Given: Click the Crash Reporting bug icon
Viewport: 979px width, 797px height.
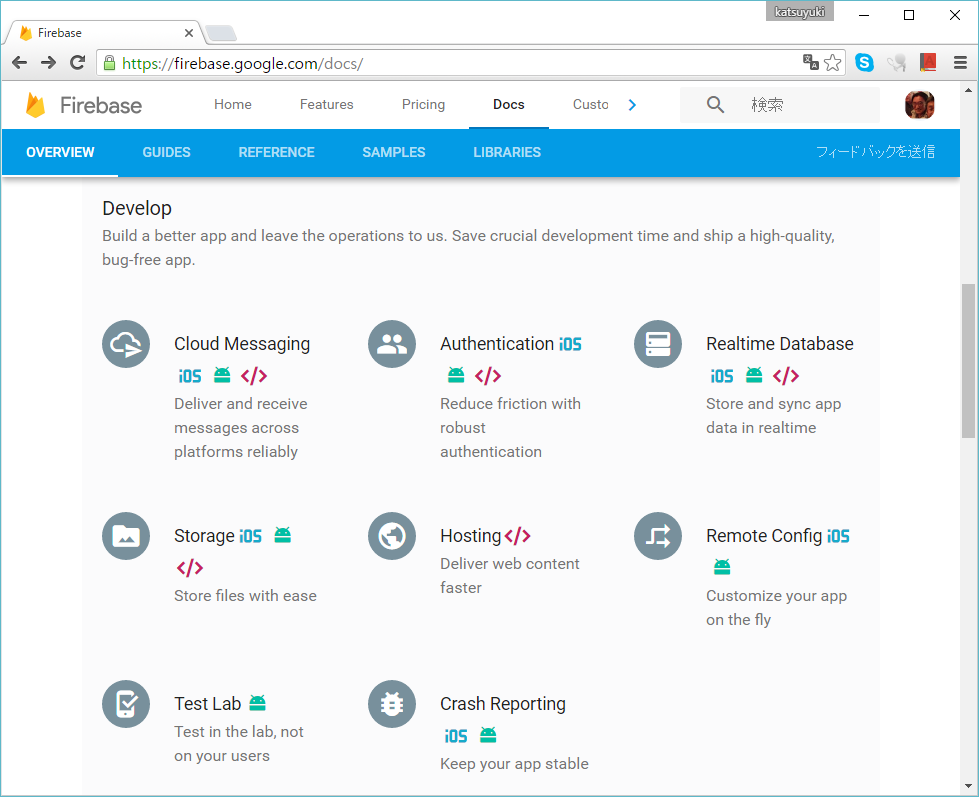Looking at the screenshot, I should tap(392, 704).
